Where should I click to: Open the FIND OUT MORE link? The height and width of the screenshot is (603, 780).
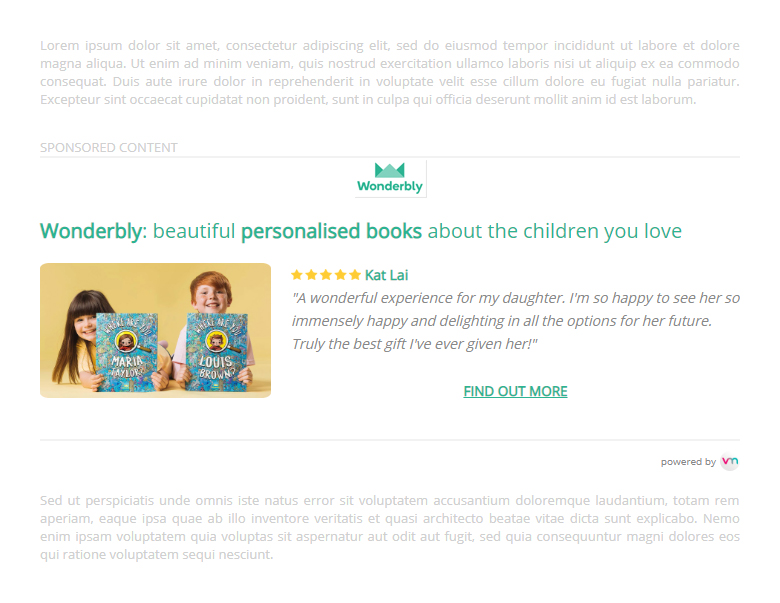click(515, 391)
